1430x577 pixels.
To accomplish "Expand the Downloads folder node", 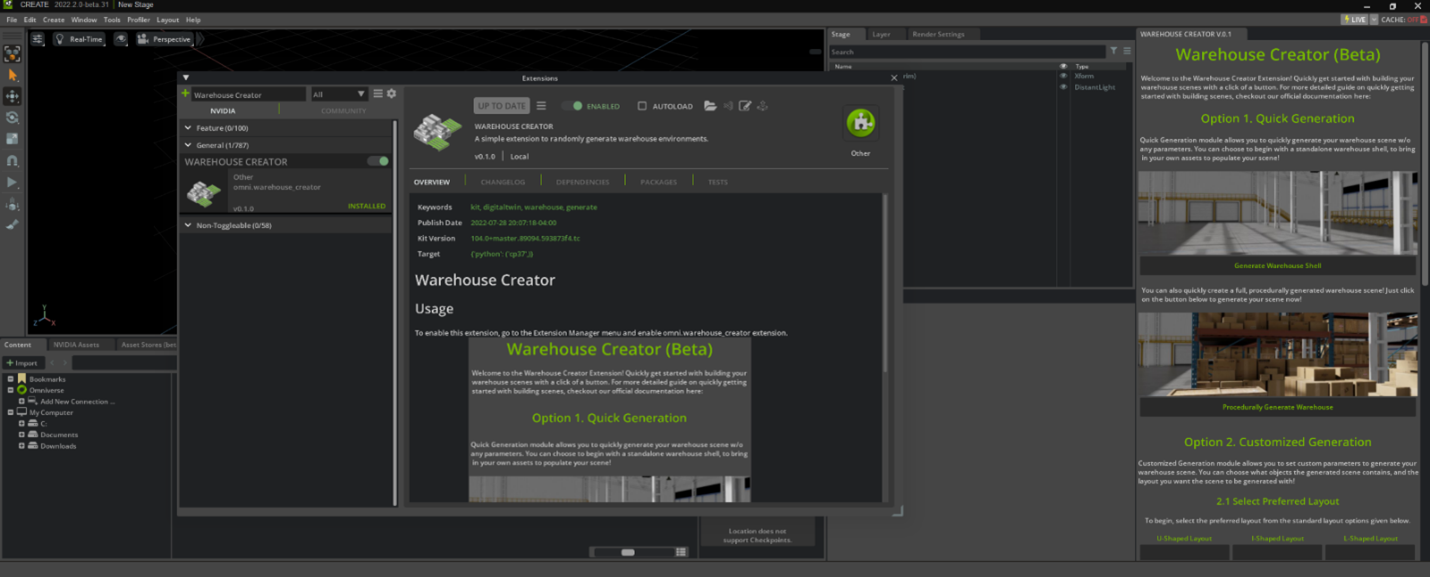I will coord(22,445).
